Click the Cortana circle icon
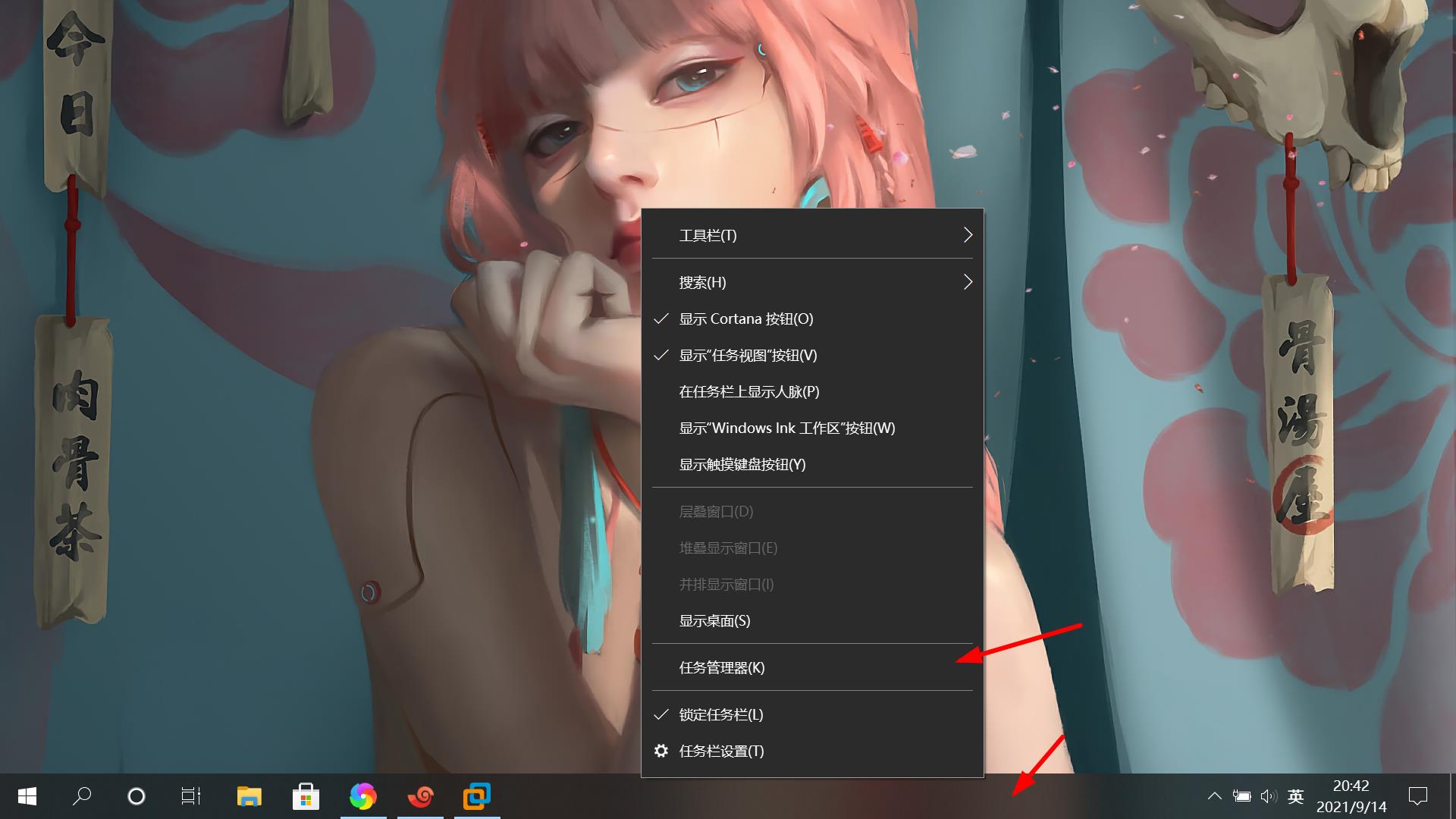The width and height of the screenshot is (1456, 819). point(136,796)
